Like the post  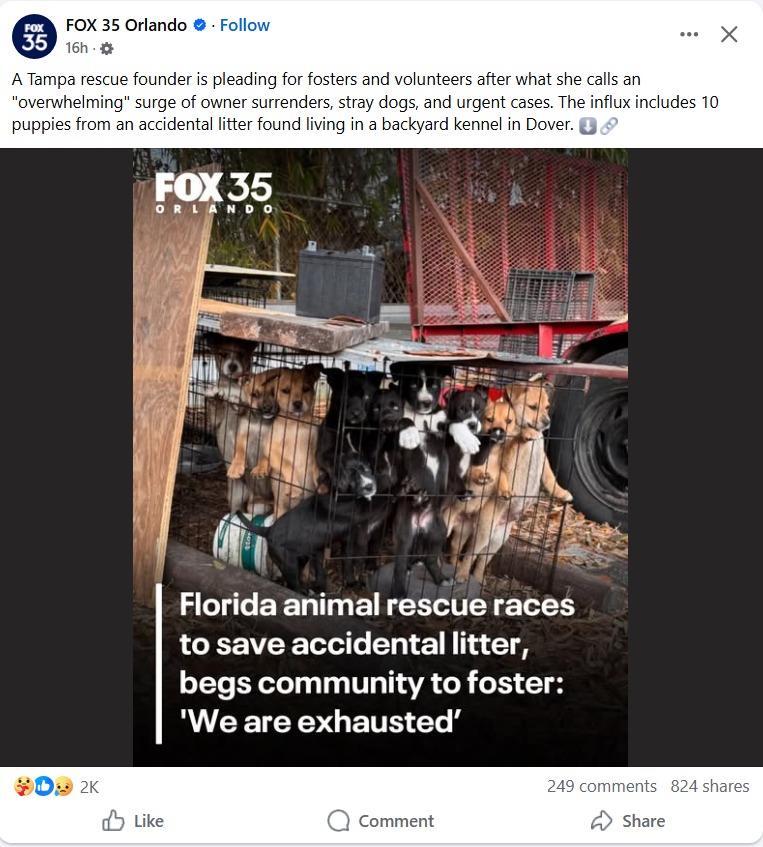tap(133, 821)
